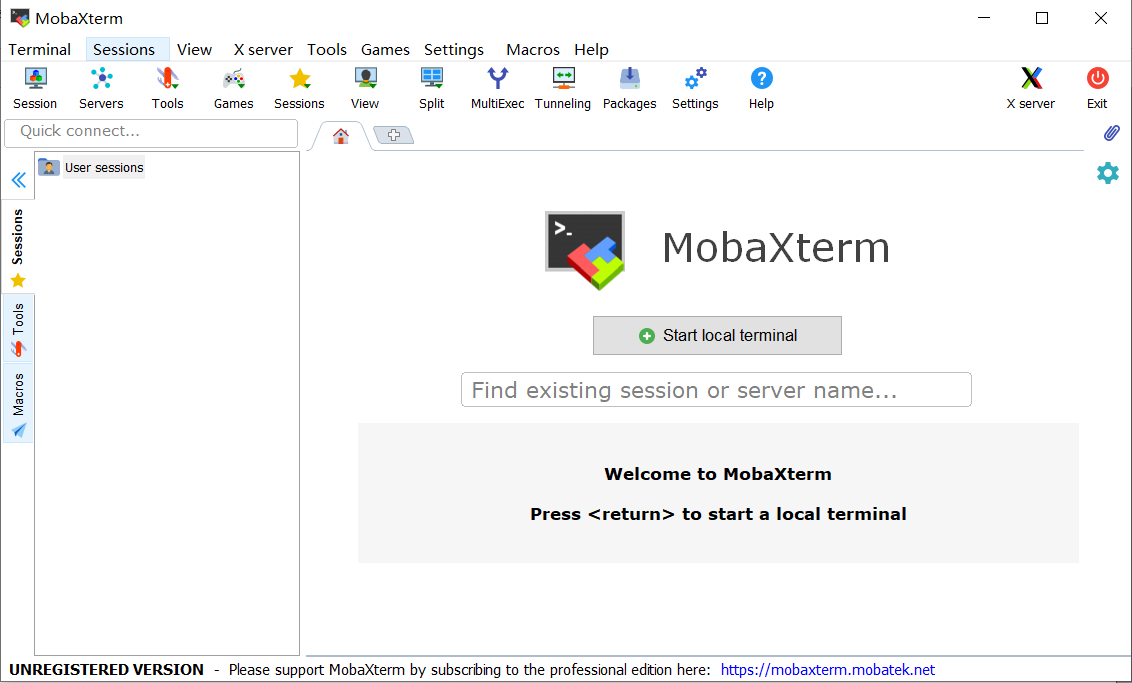Screen dimensions: 1132x683
Task: Open the Terminal menu
Action: (x=39, y=49)
